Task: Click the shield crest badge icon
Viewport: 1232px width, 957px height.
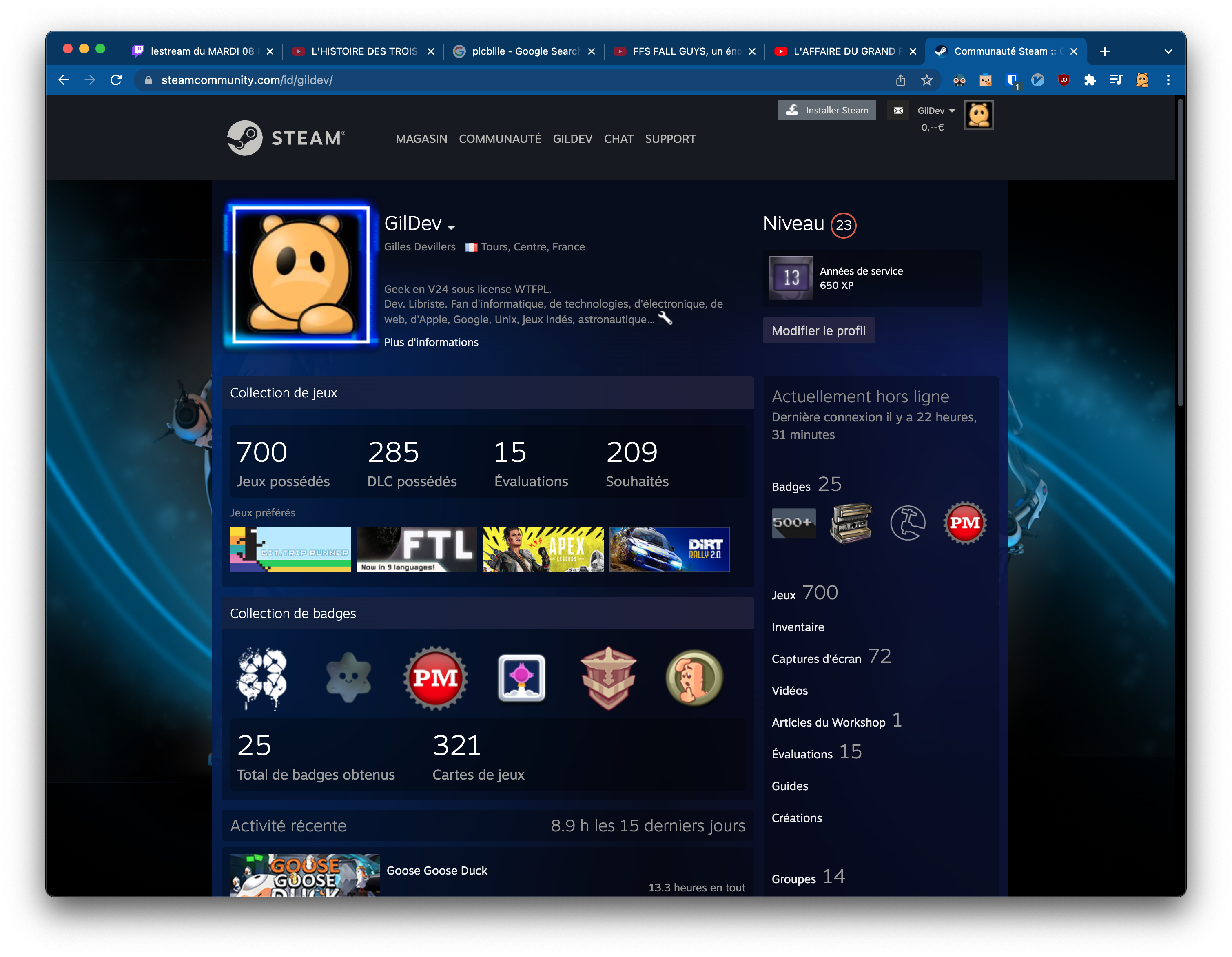Action: click(608, 678)
